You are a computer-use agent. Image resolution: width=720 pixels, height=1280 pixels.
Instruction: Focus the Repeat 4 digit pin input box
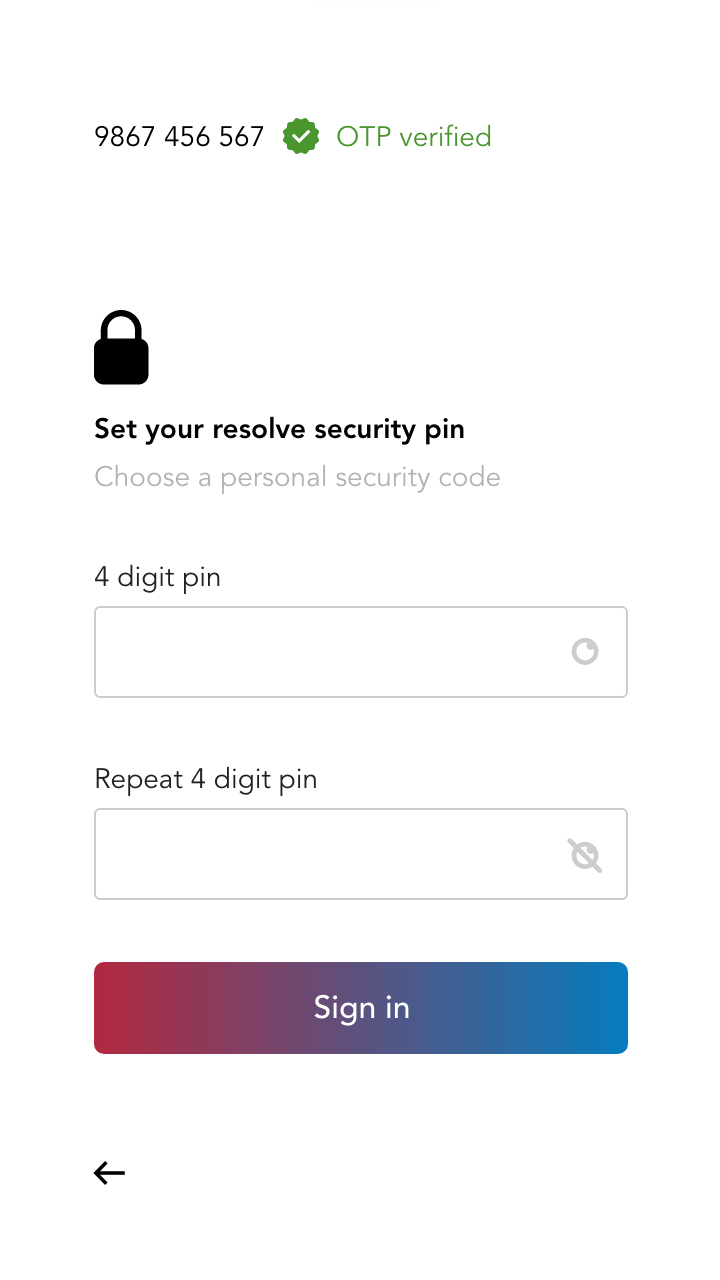pyautogui.click(x=361, y=854)
